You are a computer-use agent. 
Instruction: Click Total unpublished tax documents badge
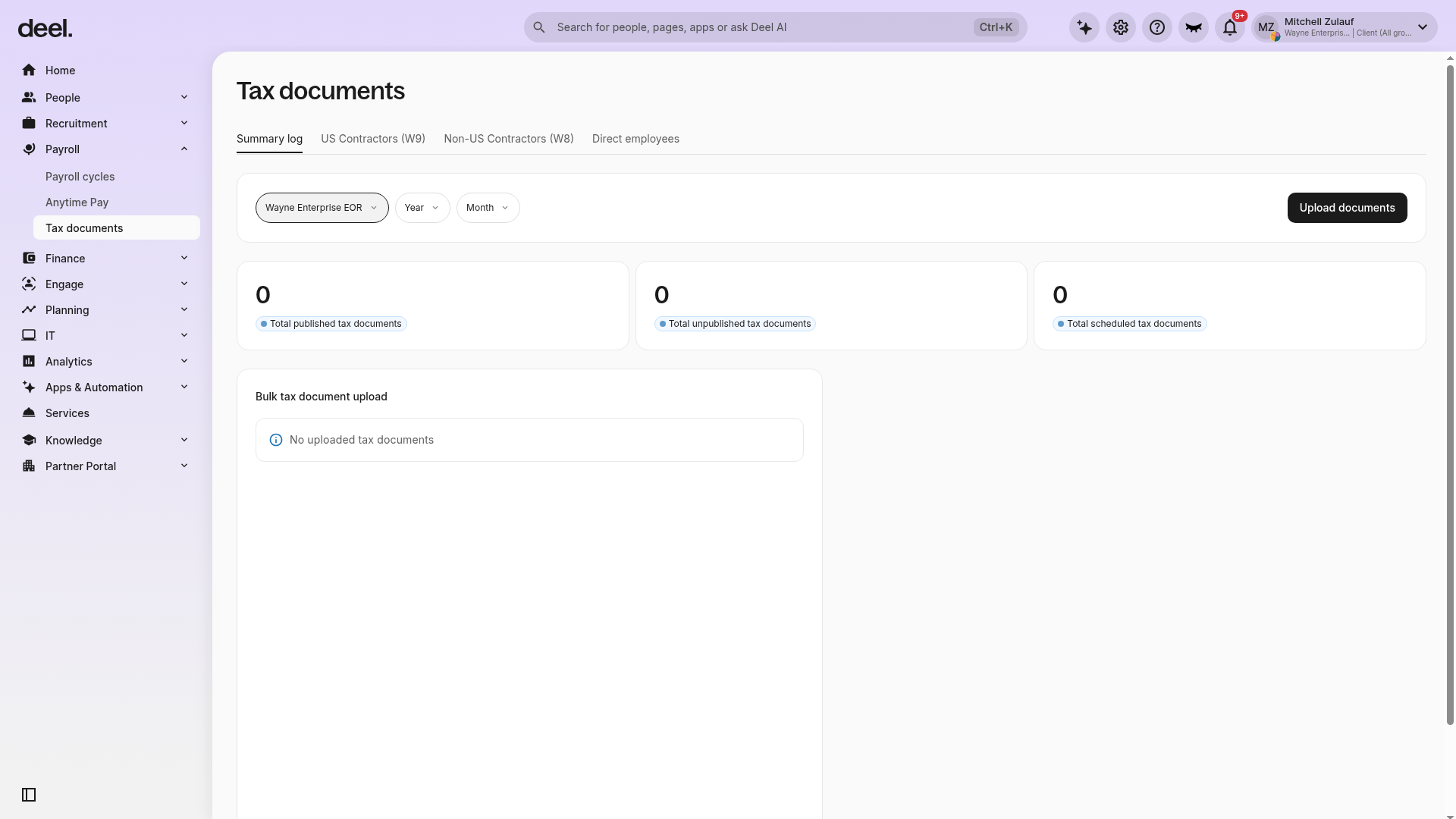(735, 324)
